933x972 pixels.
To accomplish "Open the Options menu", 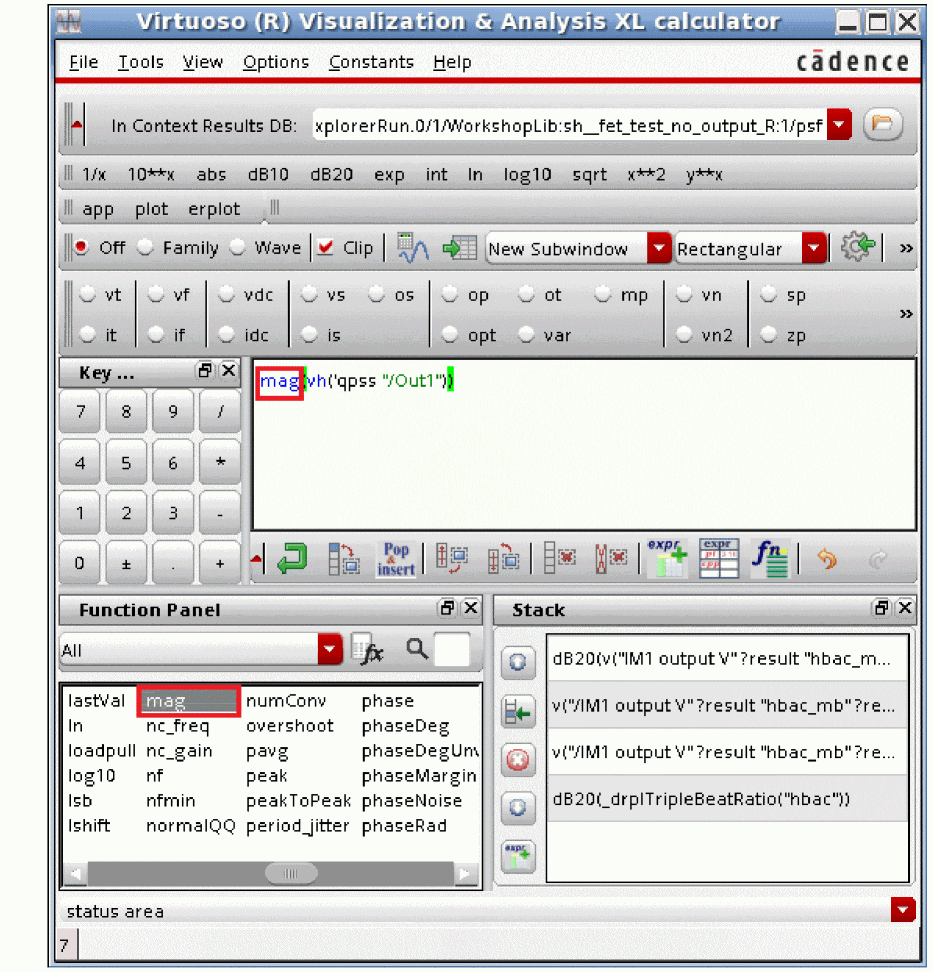I will tap(275, 62).
